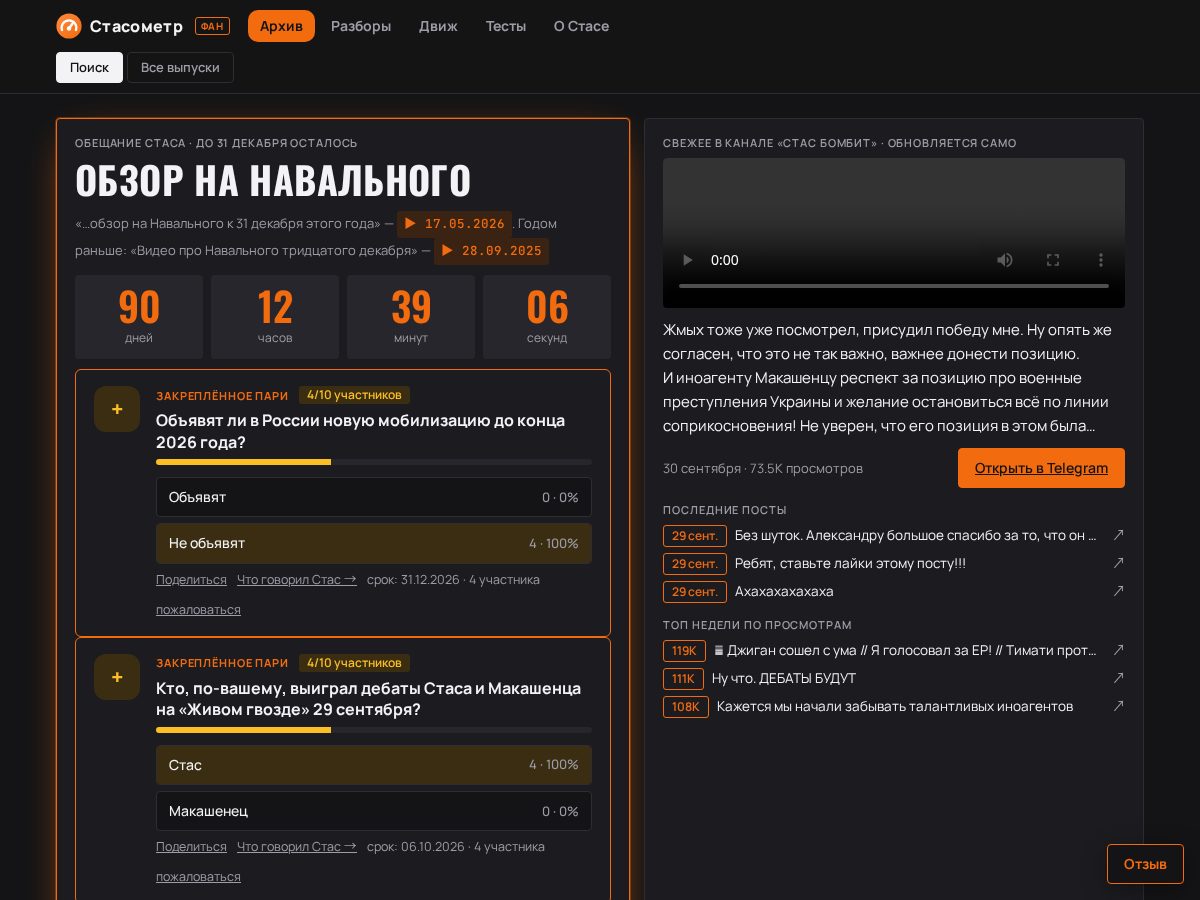Vote for option Объявят
The width and height of the screenshot is (1200, 900).
click(x=374, y=497)
